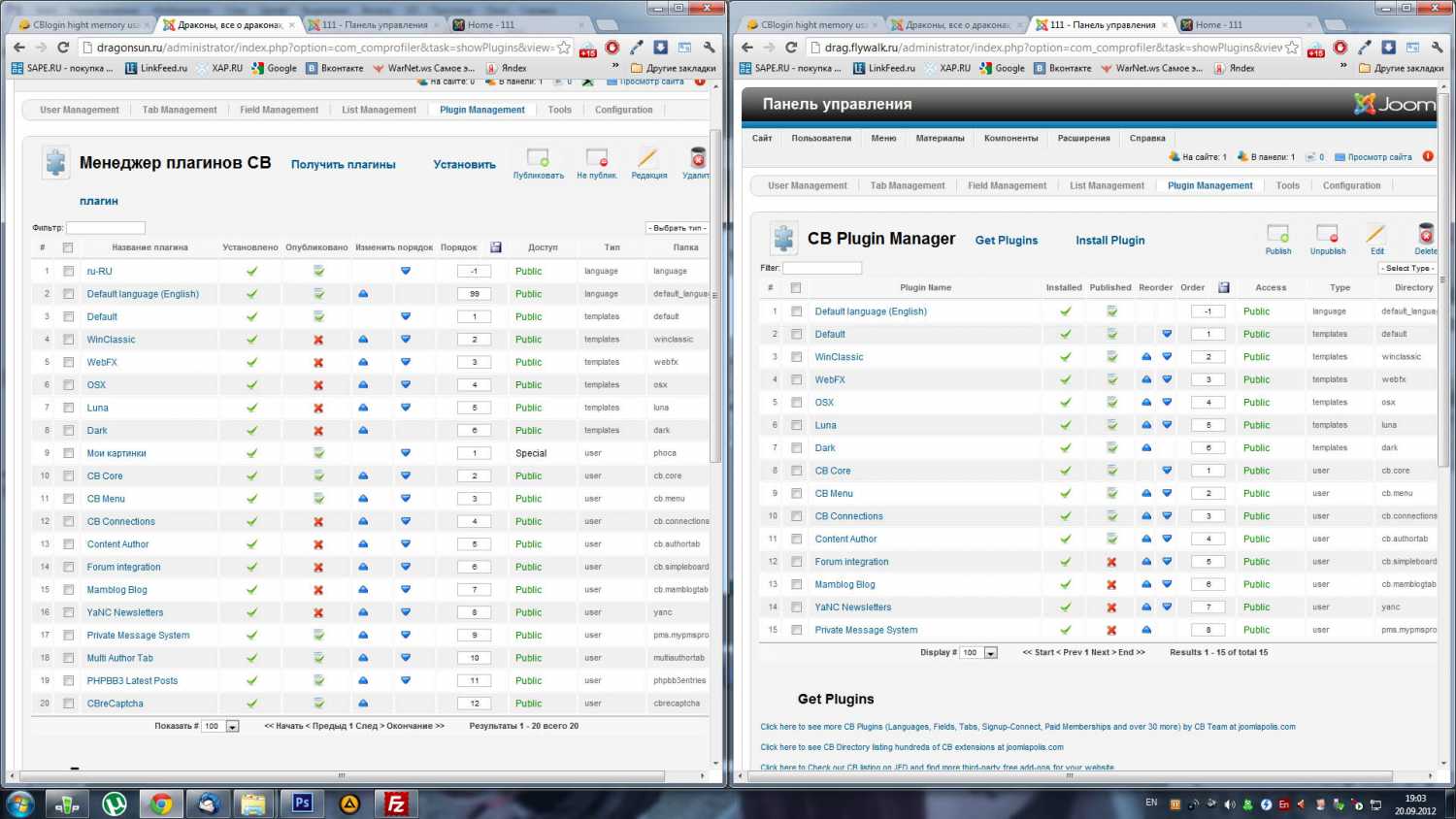The width and height of the screenshot is (1456, 819).
Task: Open Выбрать тип dropdown in left window
Action: click(x=678, y=228)
